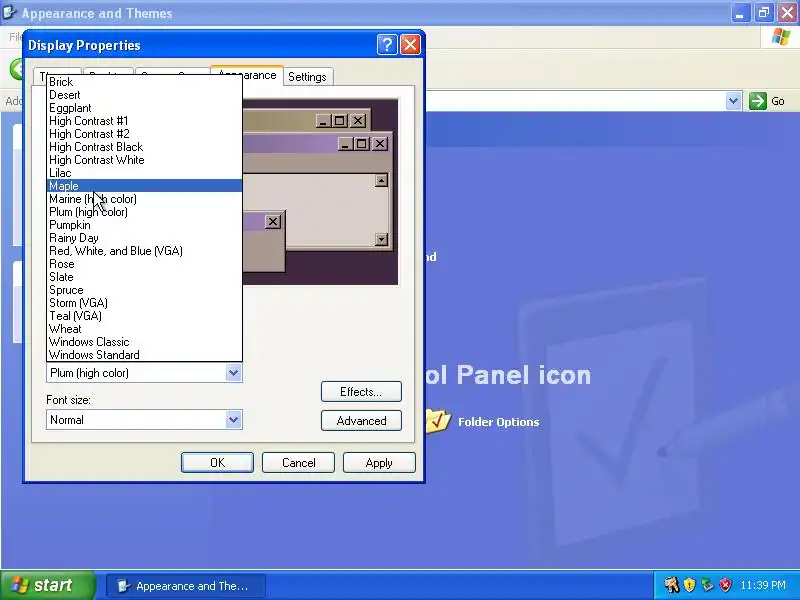Image resolution: width=800 pixels, height=600 pixels.
Task: Click the Windows flag logo icon
Action: click(x=781, y=37)
